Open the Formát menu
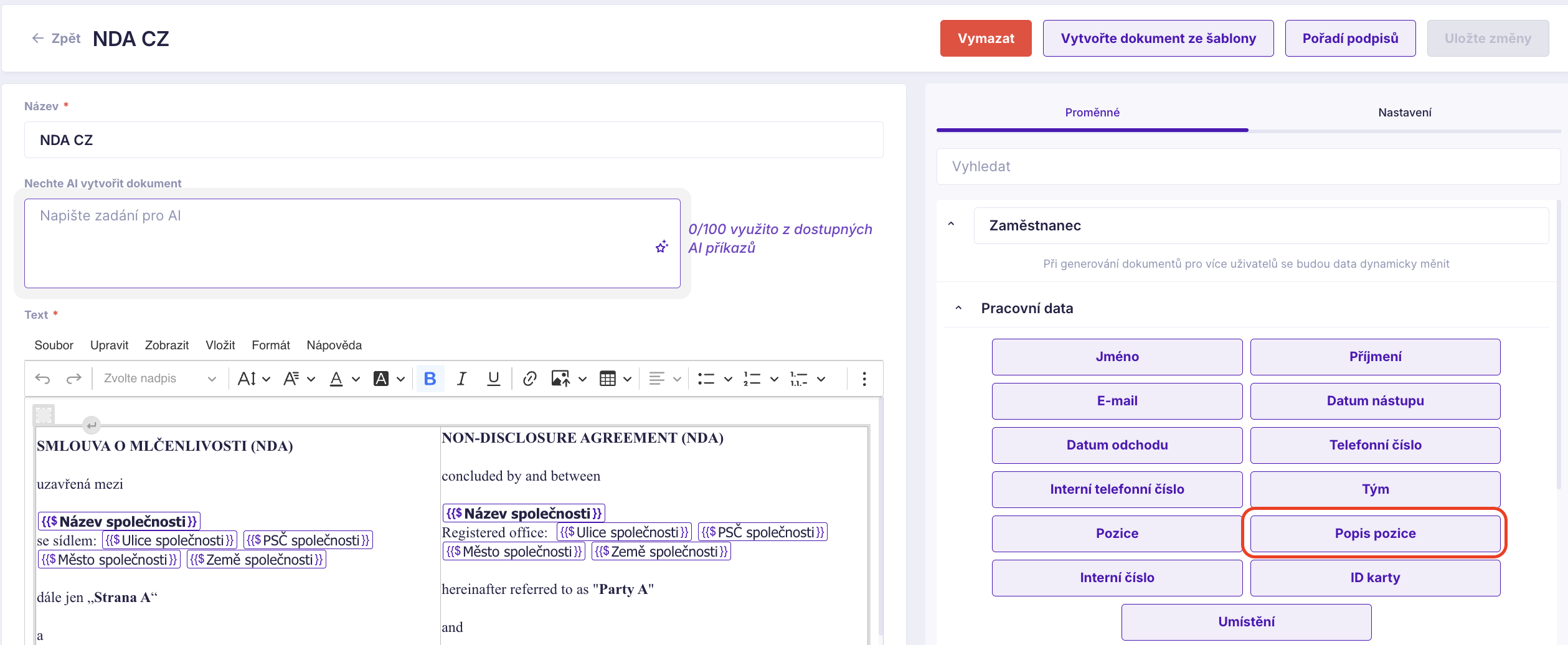This screenshot has width=1568, height=645. 270,345
